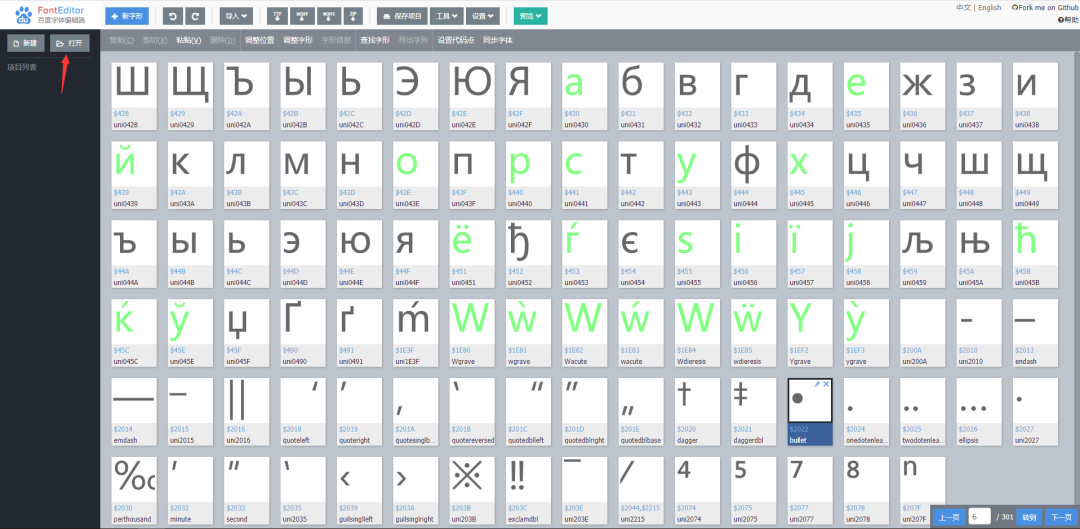The image size is (1080, 529).
Task: Click the 打开 open button in sidebar
Action: point(70,43)
